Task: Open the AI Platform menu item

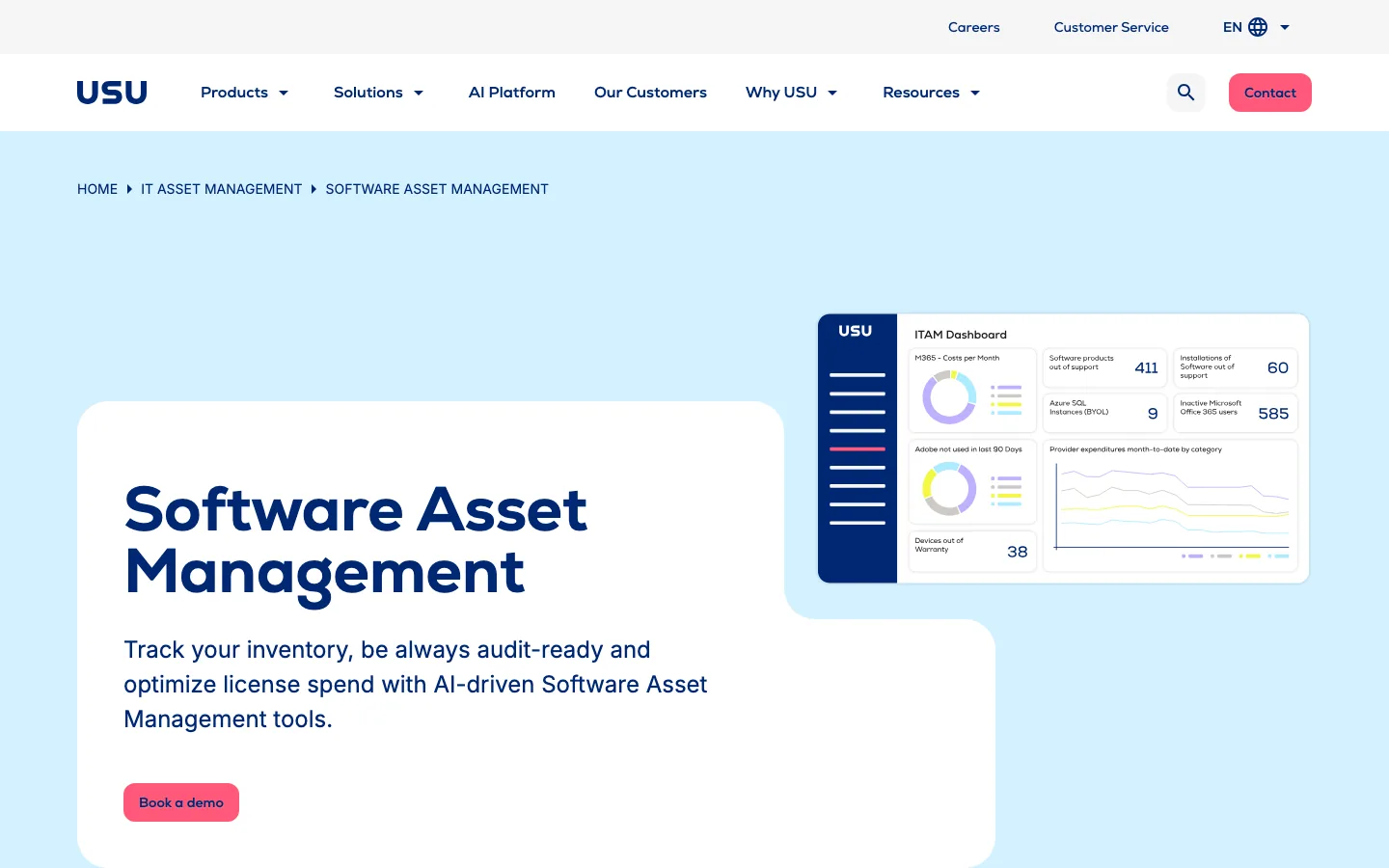Action: pos(512,93)
